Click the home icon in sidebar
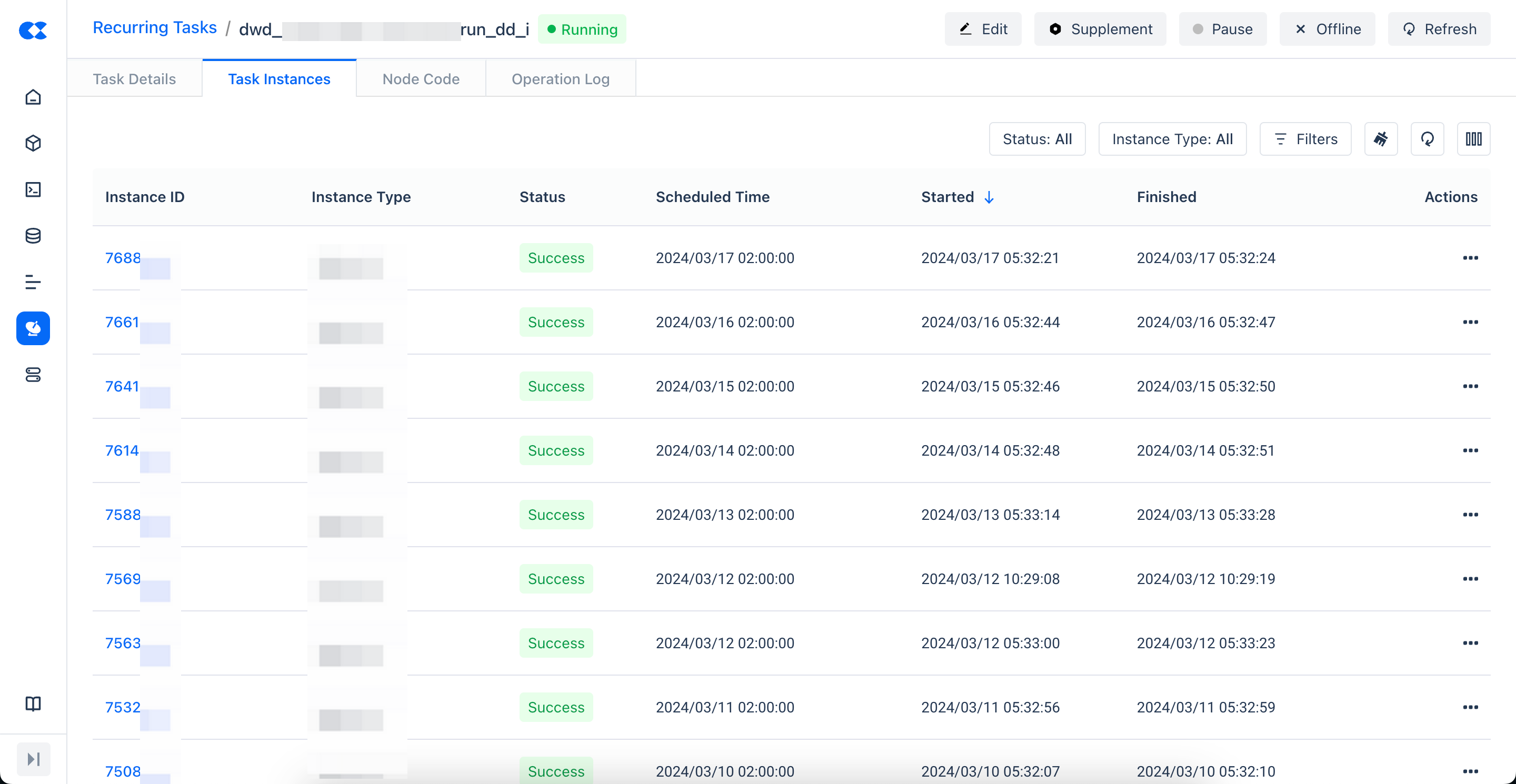The image size is (1516, 784). pyautogui.click(x=33, y=97)
